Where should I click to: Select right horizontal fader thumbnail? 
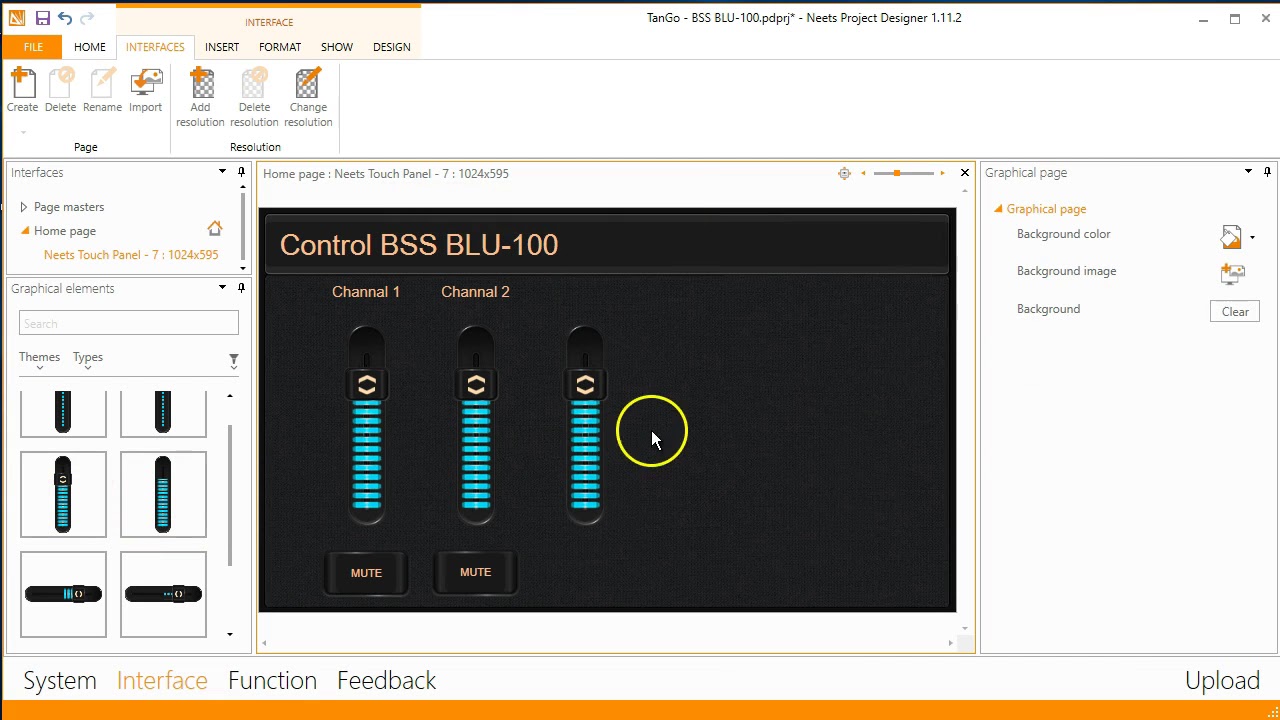(x=163, y=594)
